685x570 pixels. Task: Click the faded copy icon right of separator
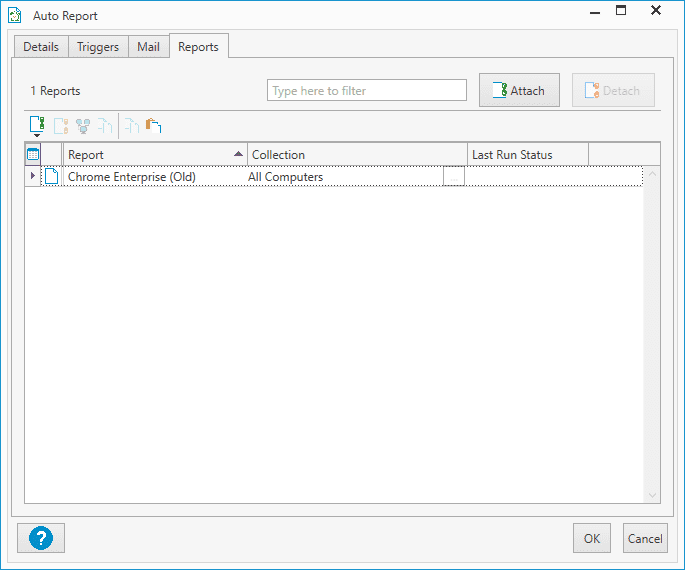tap(131, 126)
